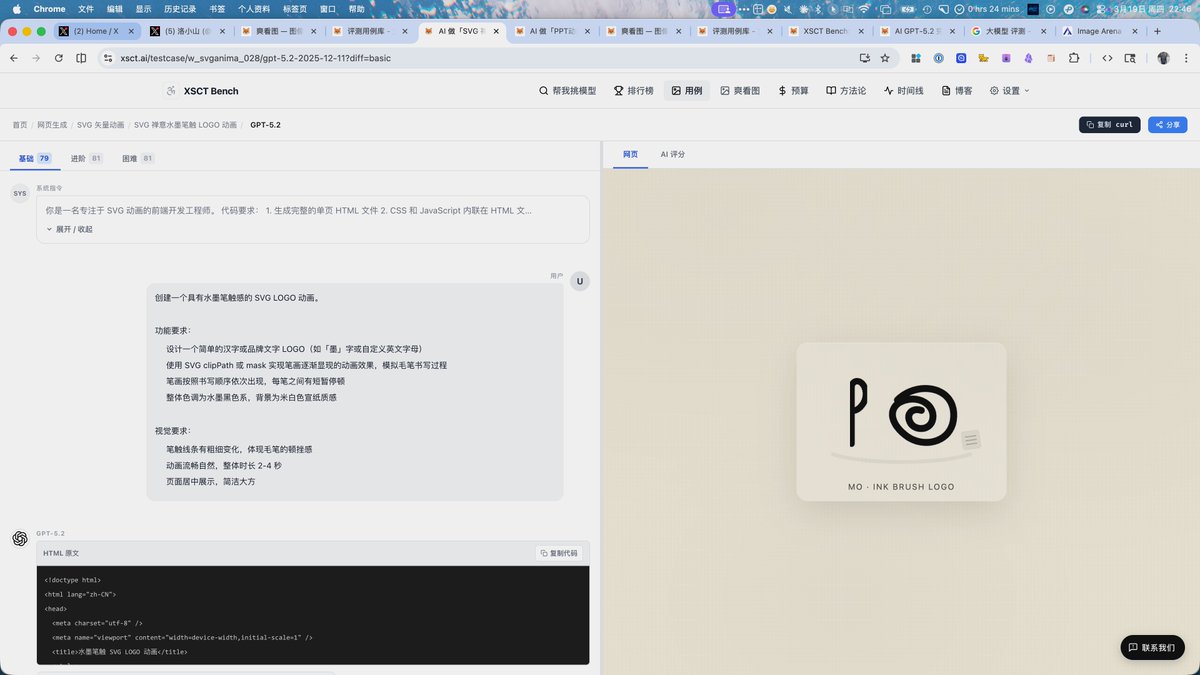Click the SYS avatar badge

20,193
